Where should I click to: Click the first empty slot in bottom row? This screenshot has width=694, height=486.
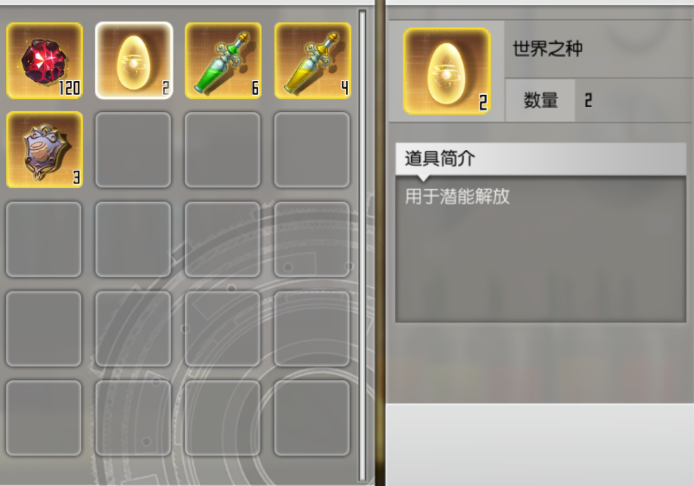pyautogui.click(x=44, y=418)
